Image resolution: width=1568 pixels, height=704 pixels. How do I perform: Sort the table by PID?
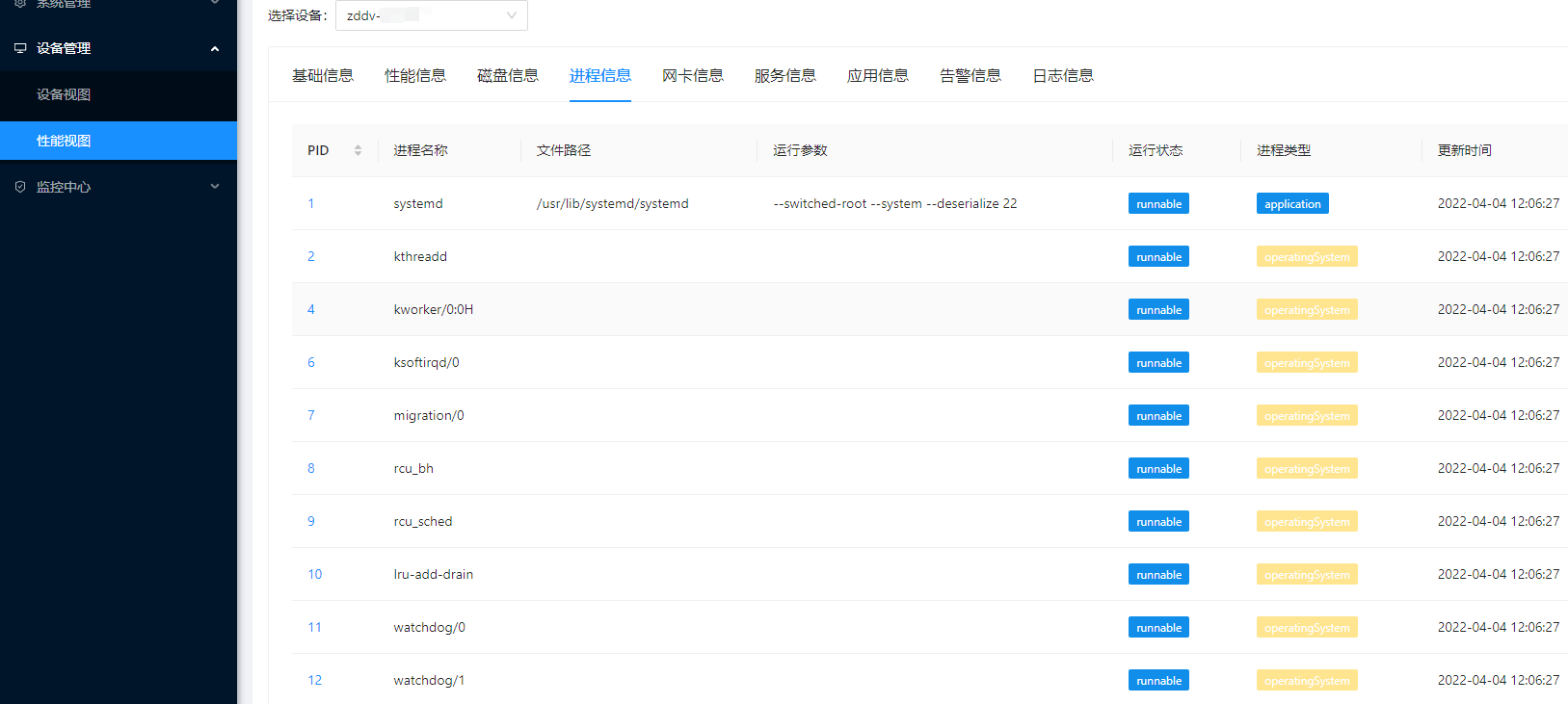click(358, 150)
